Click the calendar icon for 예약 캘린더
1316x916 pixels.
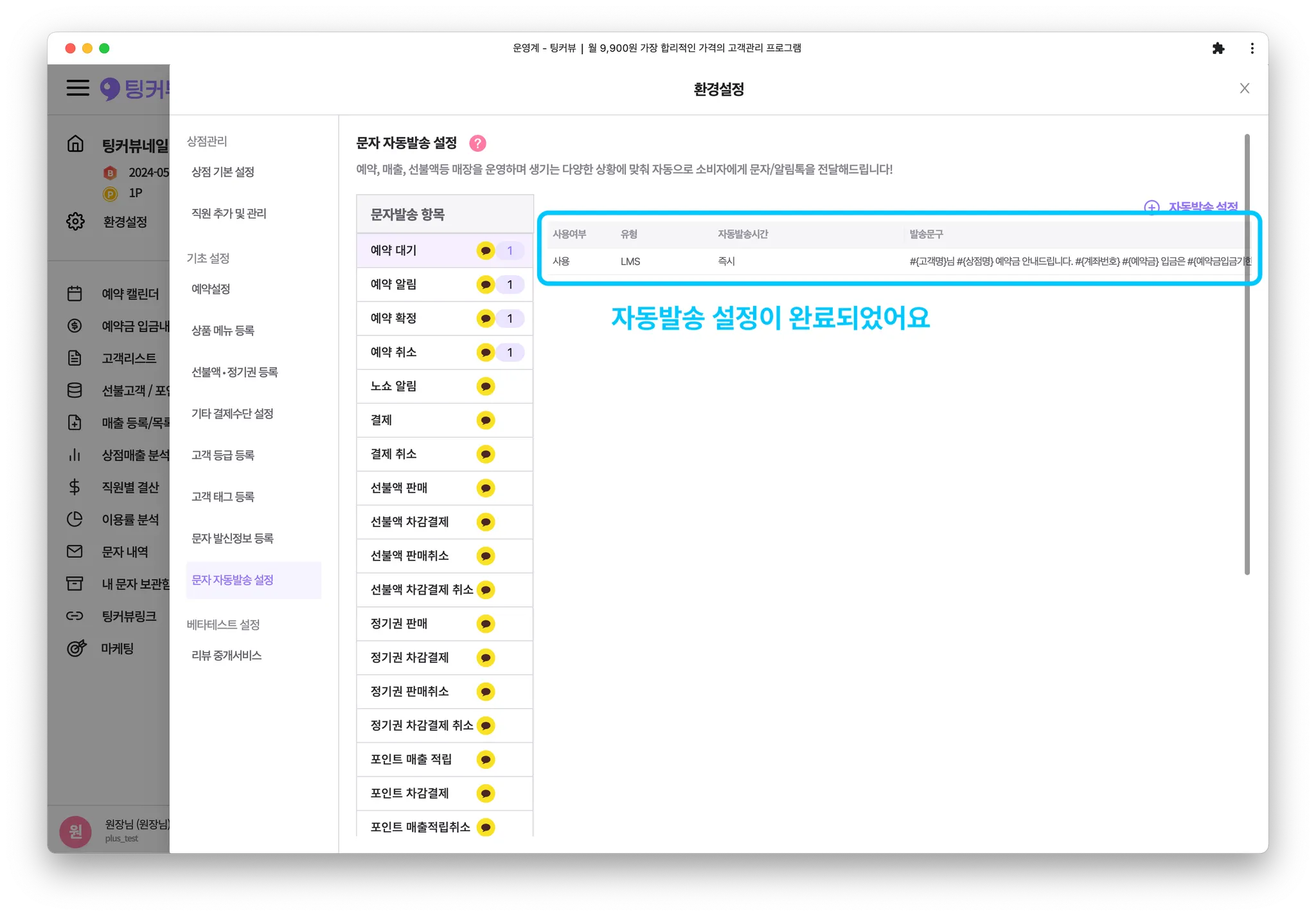point(75,294)
